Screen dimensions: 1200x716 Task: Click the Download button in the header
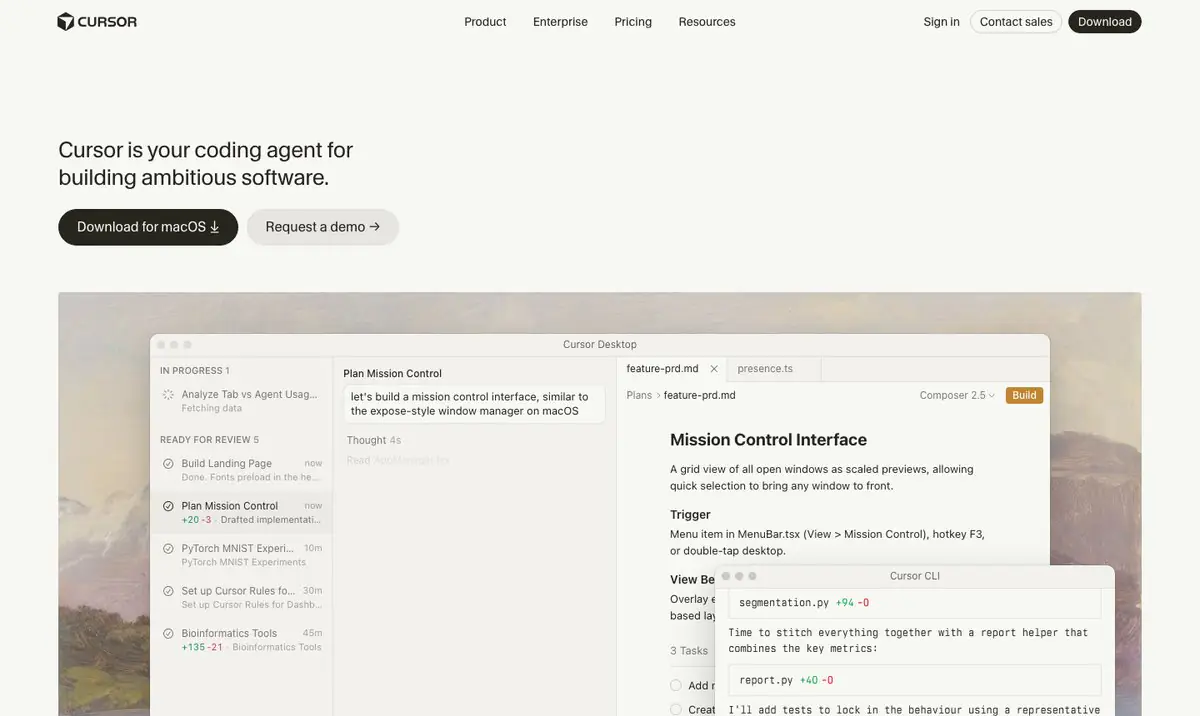pos(1105,22)
